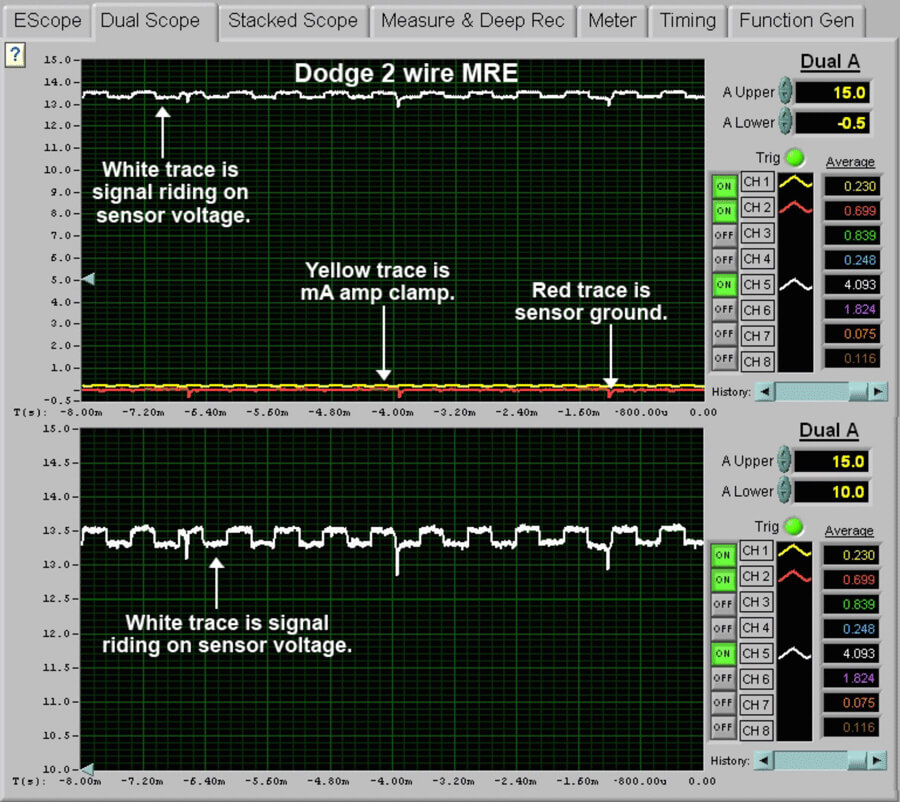This screenshot has width=900, height=802.
Task: Click the CH 8 label button, bottom scope
Action: 756,731
